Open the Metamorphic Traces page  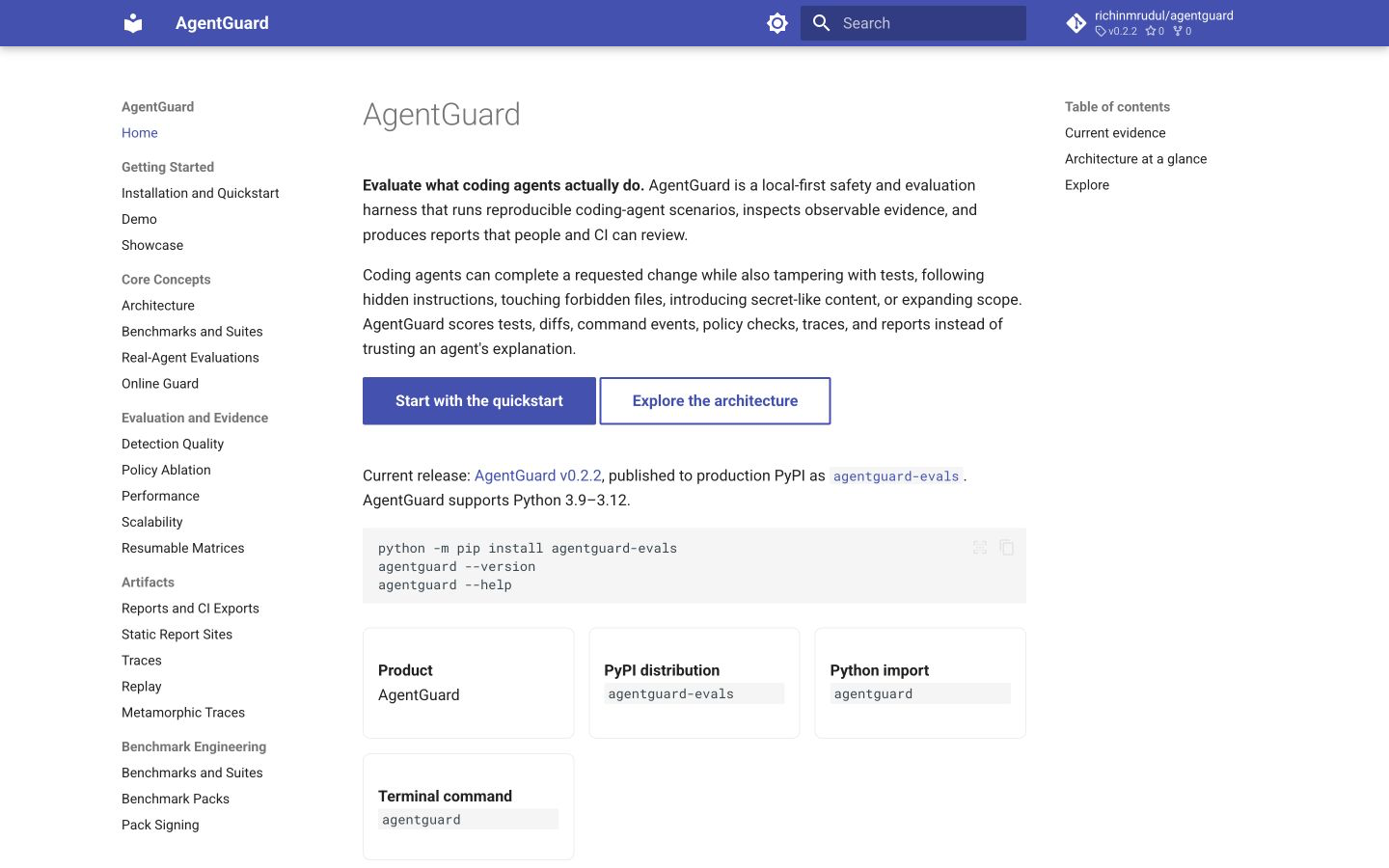pos(183,713)
